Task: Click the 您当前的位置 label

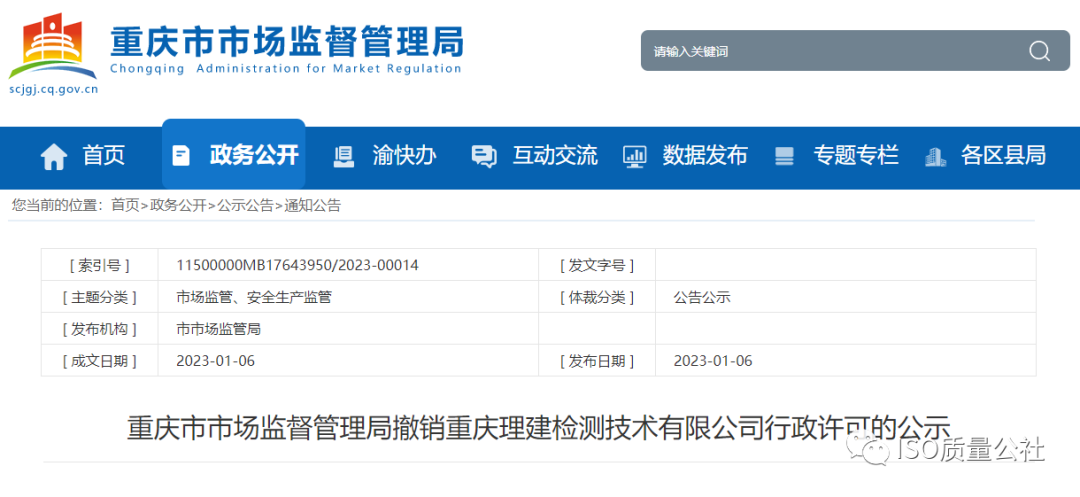Action: pyautogui.click(x=57, y=205)
